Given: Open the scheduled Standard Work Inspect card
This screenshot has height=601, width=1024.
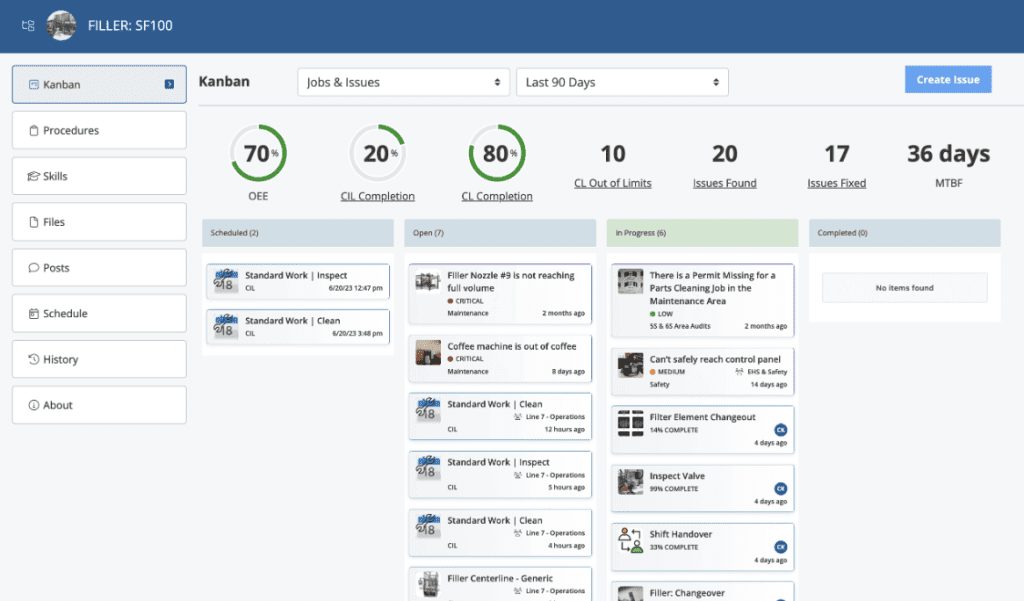Looking at the screenshot, I should pyautogui.click(x=297, y=281).
